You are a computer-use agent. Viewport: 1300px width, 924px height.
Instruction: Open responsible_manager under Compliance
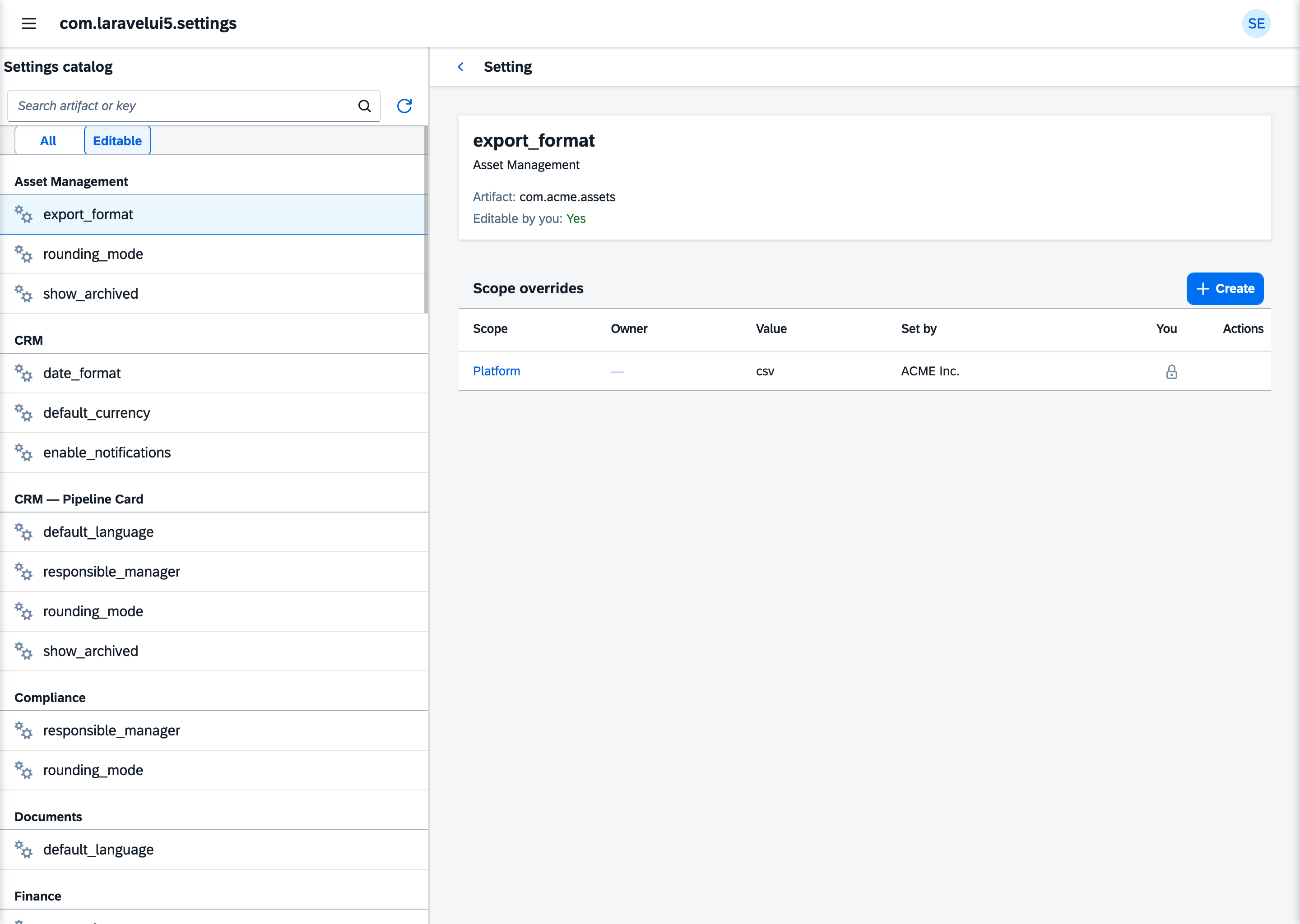pyautogui.click(x=214, y=730)
